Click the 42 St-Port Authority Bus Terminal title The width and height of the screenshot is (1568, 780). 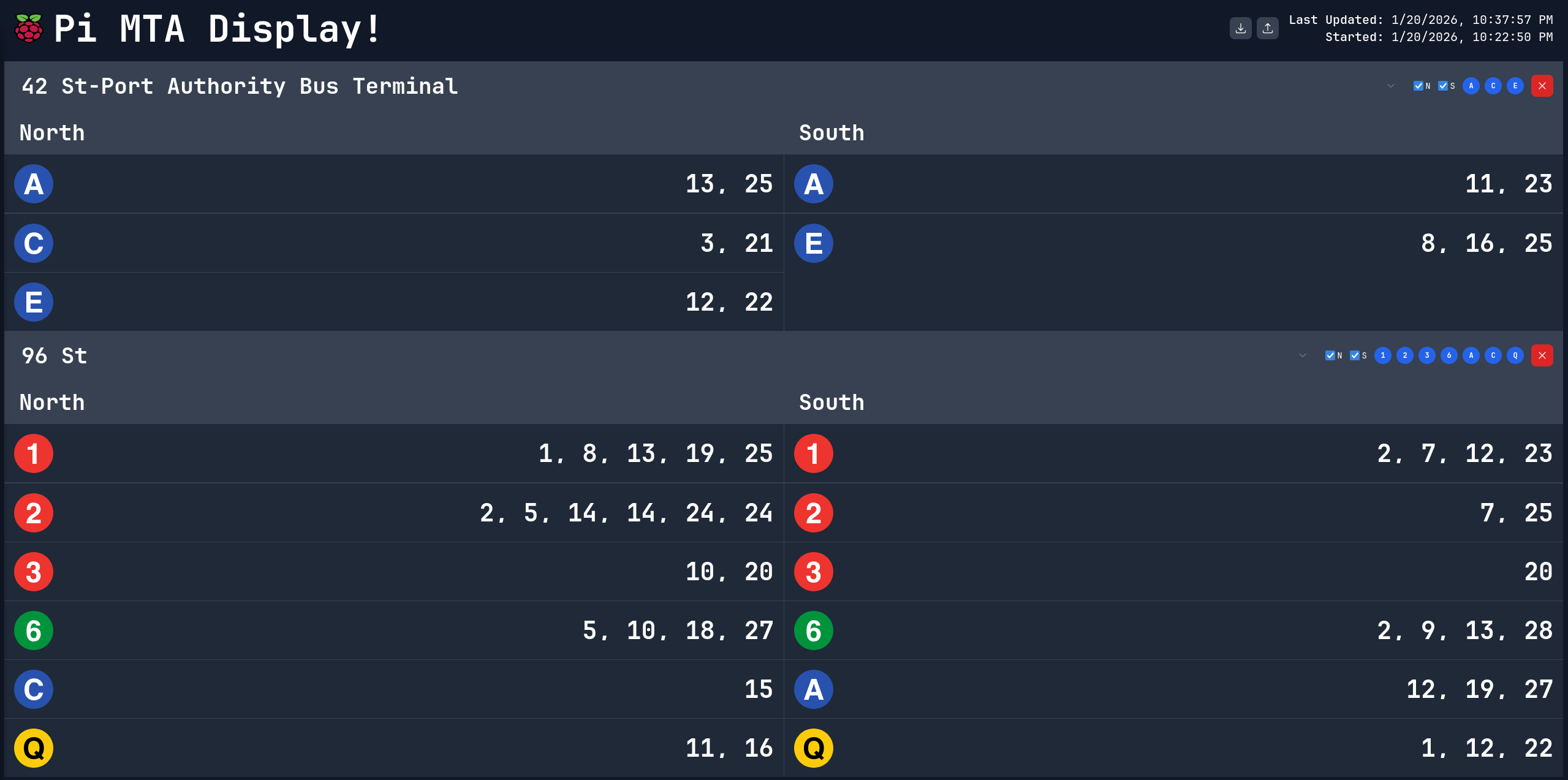point(240,86)
